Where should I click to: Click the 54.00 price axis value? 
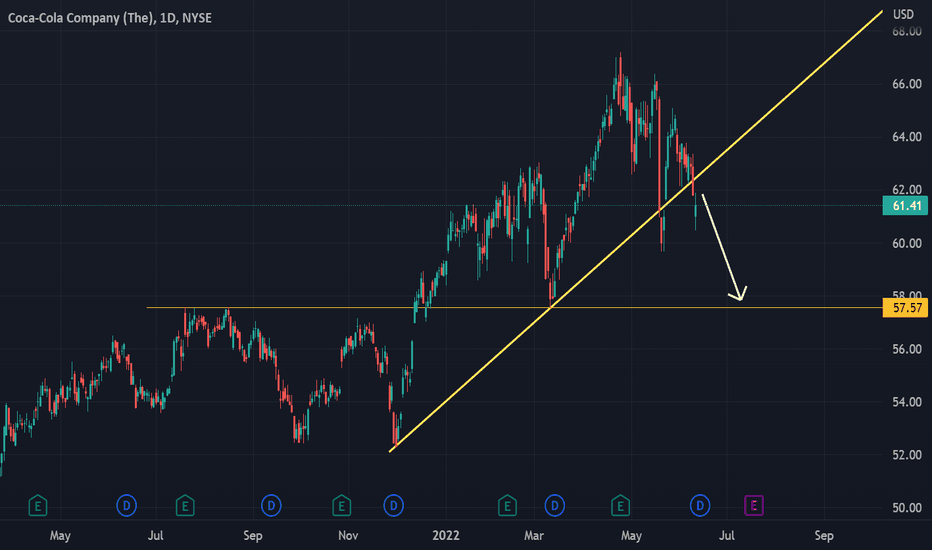coord(906,402)
